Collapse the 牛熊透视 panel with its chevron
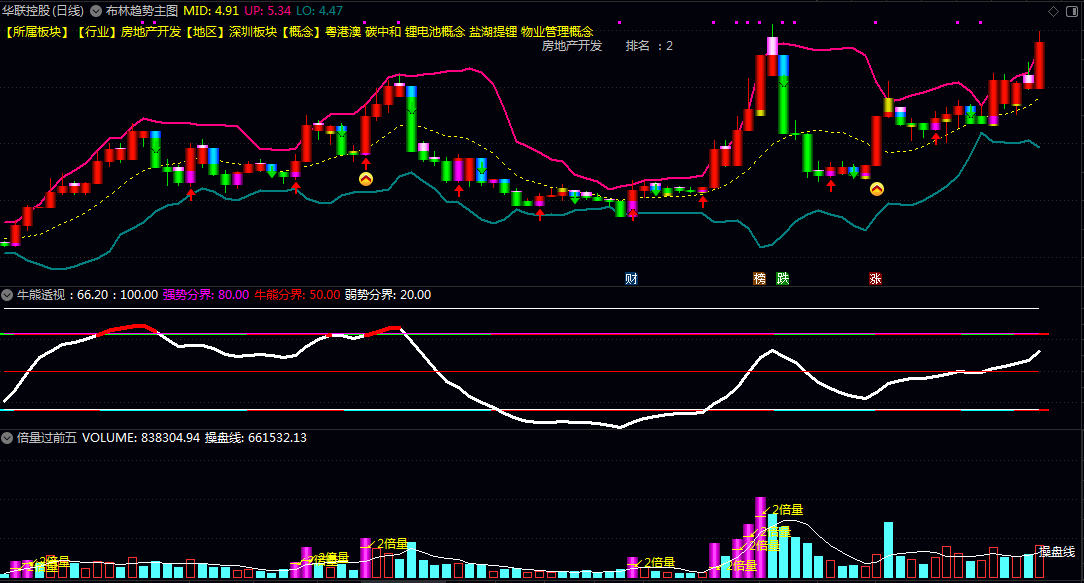 pyautogui.click(x=8, y=295)
